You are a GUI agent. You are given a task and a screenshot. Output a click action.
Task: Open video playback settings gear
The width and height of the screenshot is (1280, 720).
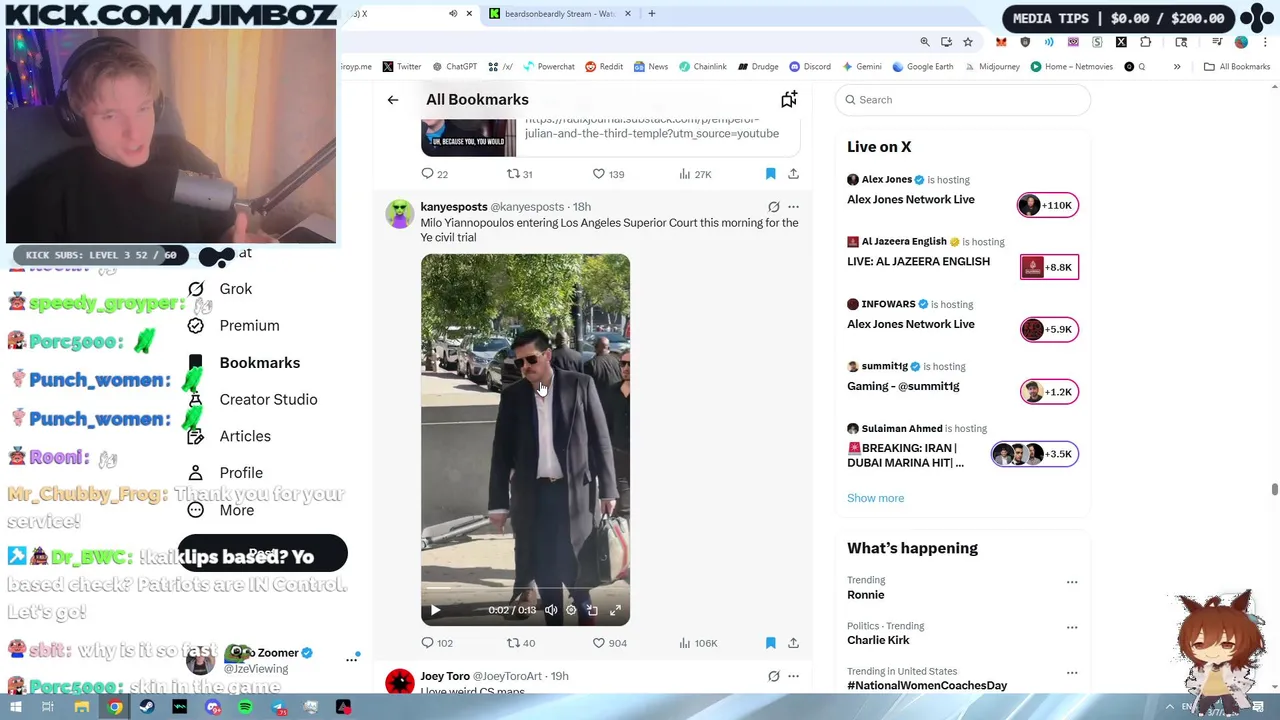coord(571,610)
